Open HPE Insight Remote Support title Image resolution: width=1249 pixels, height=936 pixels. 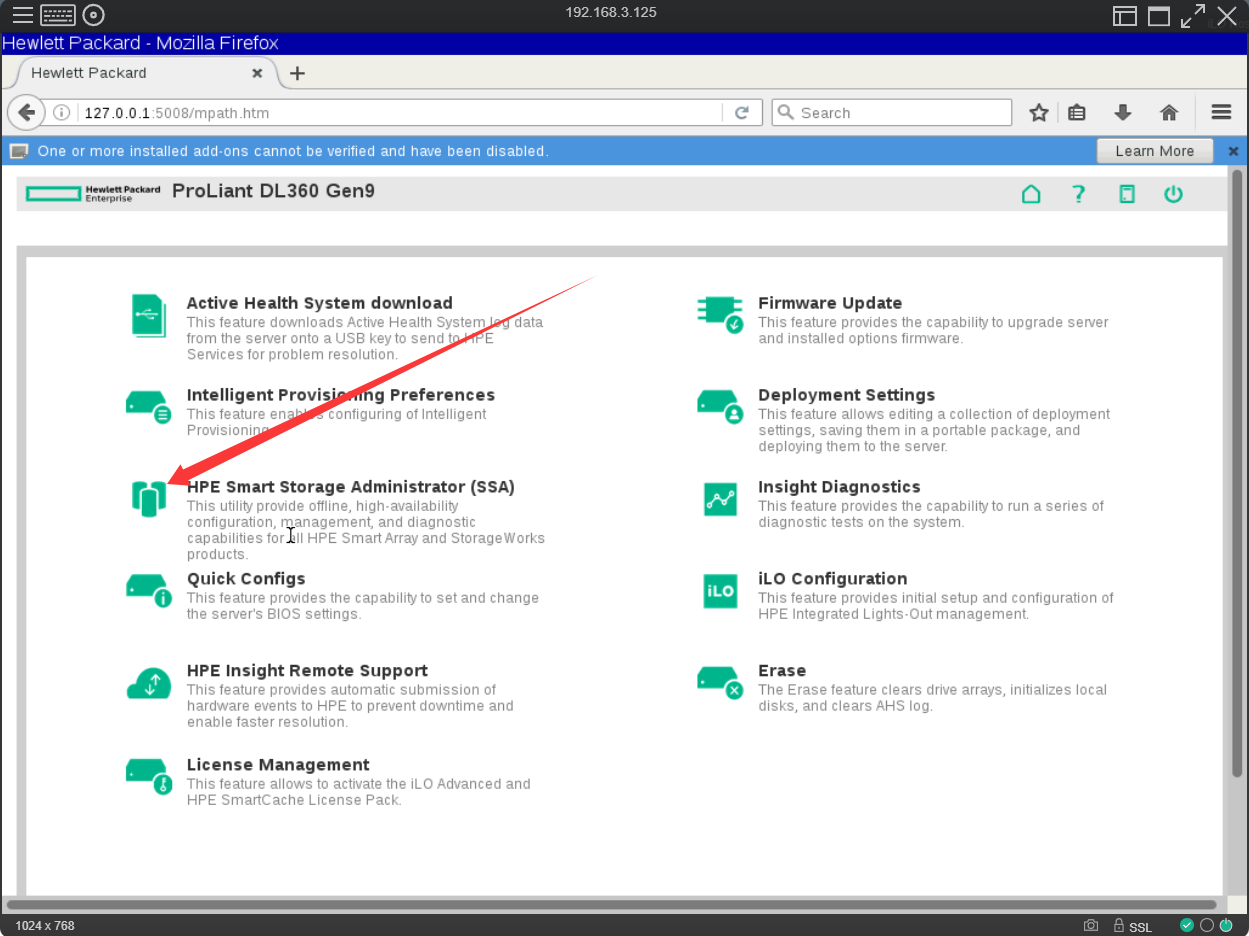tap(307, 671)
